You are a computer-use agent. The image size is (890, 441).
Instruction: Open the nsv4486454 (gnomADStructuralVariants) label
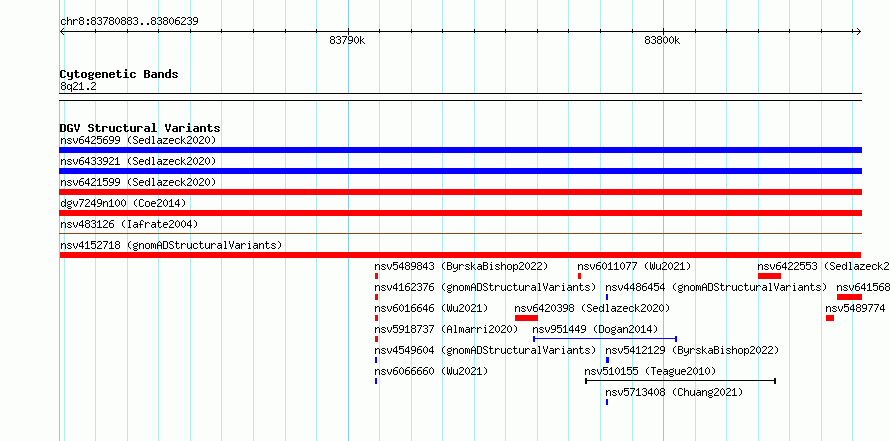click(x=716, y=287)
